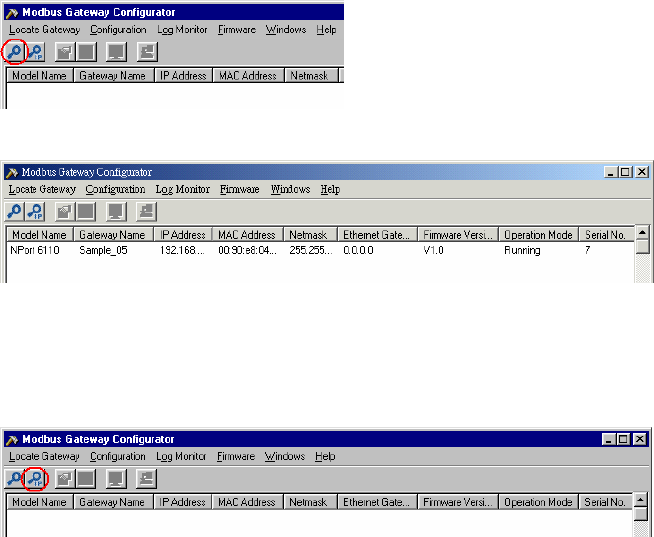This screenshot has width=654, height=537.
Task: Click grayed computer-shaped icon, last in middle window toolbar
Action: click(146, 212)
